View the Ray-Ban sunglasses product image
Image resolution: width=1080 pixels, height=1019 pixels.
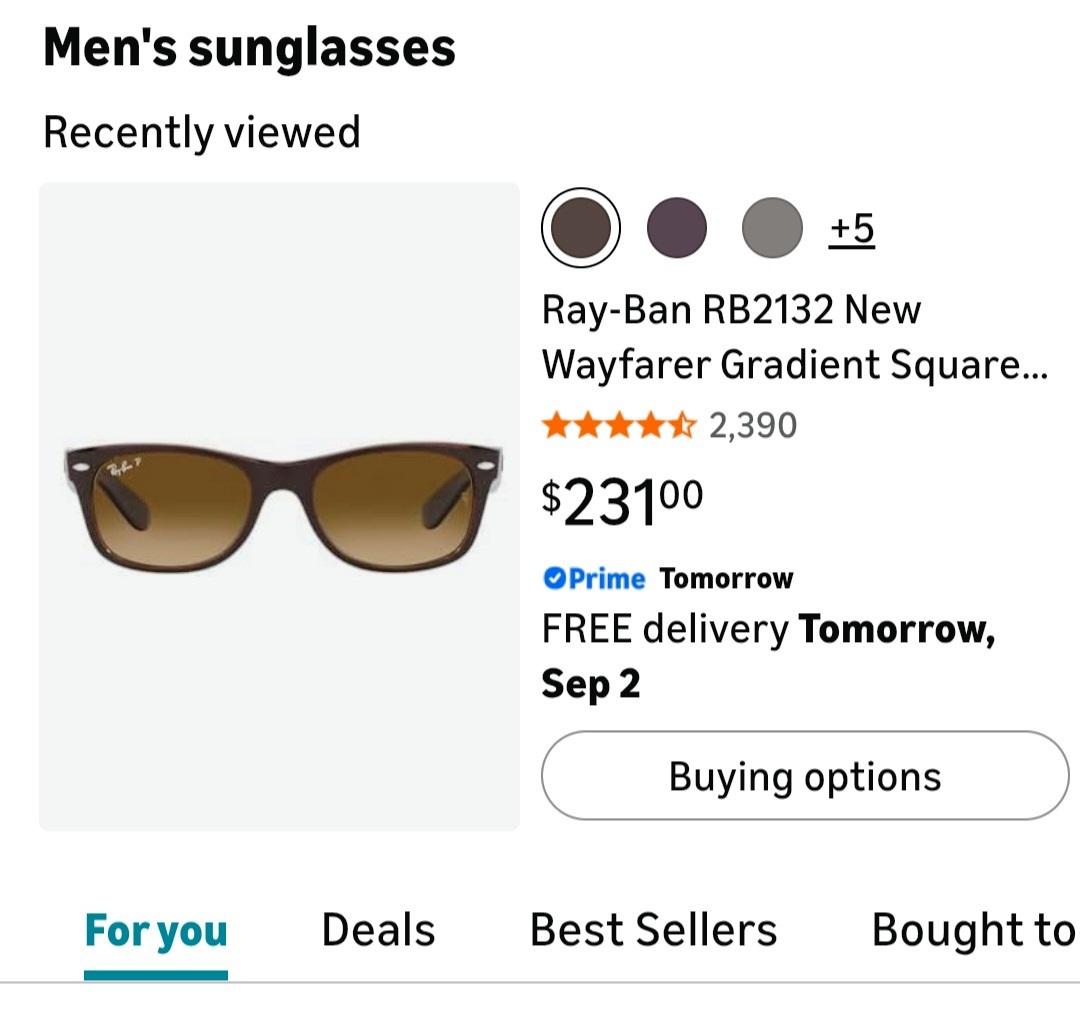(x=280, y=506)
